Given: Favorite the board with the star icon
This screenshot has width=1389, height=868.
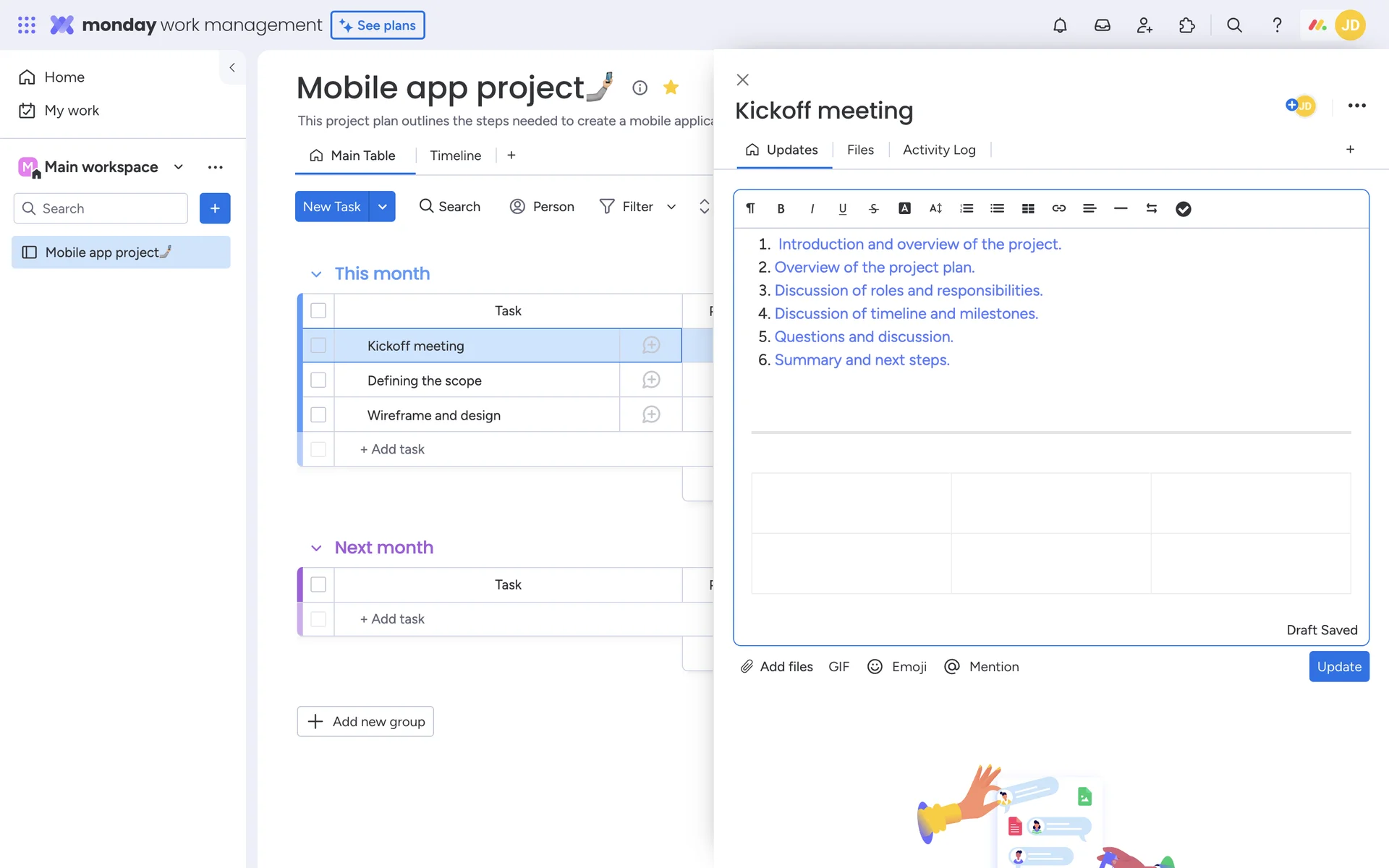Looking at the screenshot, I should (671, 88).
